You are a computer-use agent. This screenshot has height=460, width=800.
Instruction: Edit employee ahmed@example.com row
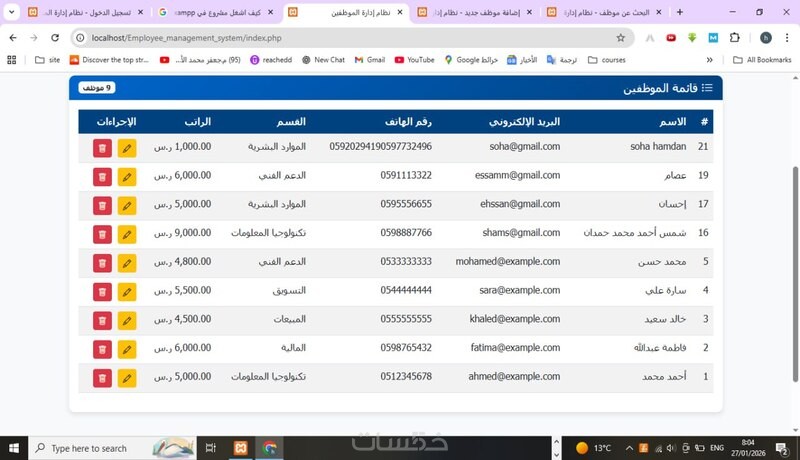(127, 378)
